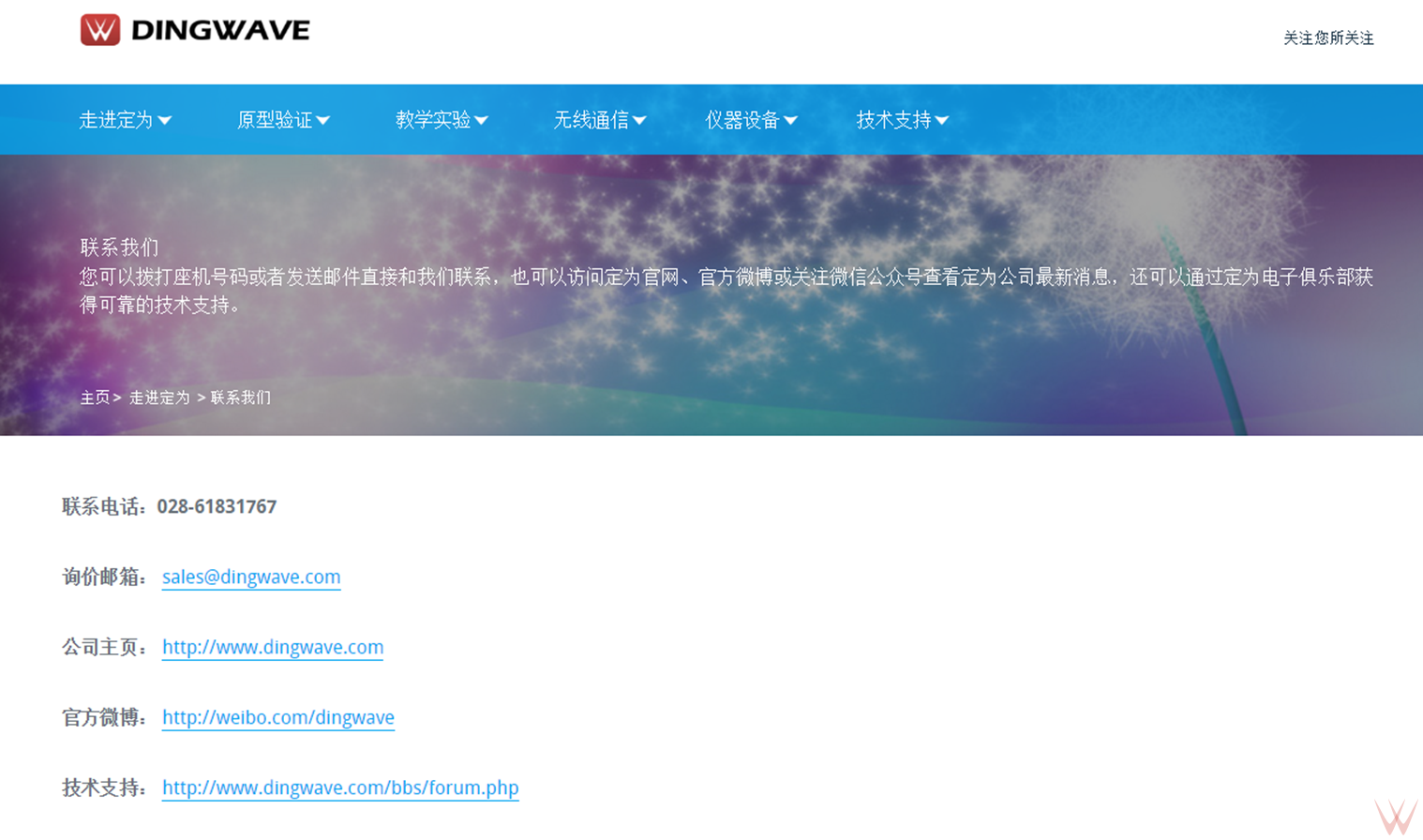Screen dimensions: 1423x840
Task: Click the DINGWAVE wordmark text
Action: [x=220, y=30]
